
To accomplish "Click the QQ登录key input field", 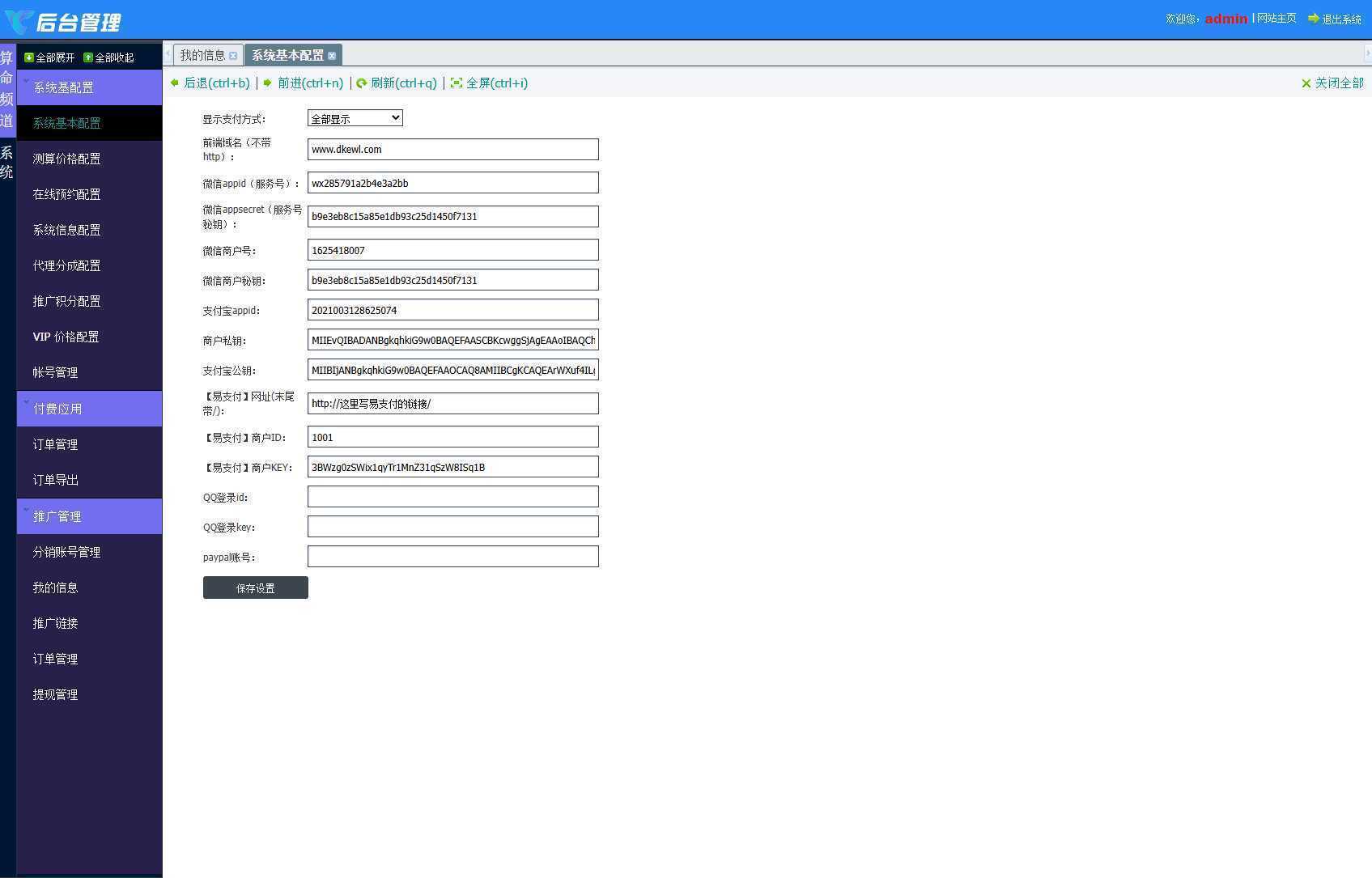I will coord(453,527).
